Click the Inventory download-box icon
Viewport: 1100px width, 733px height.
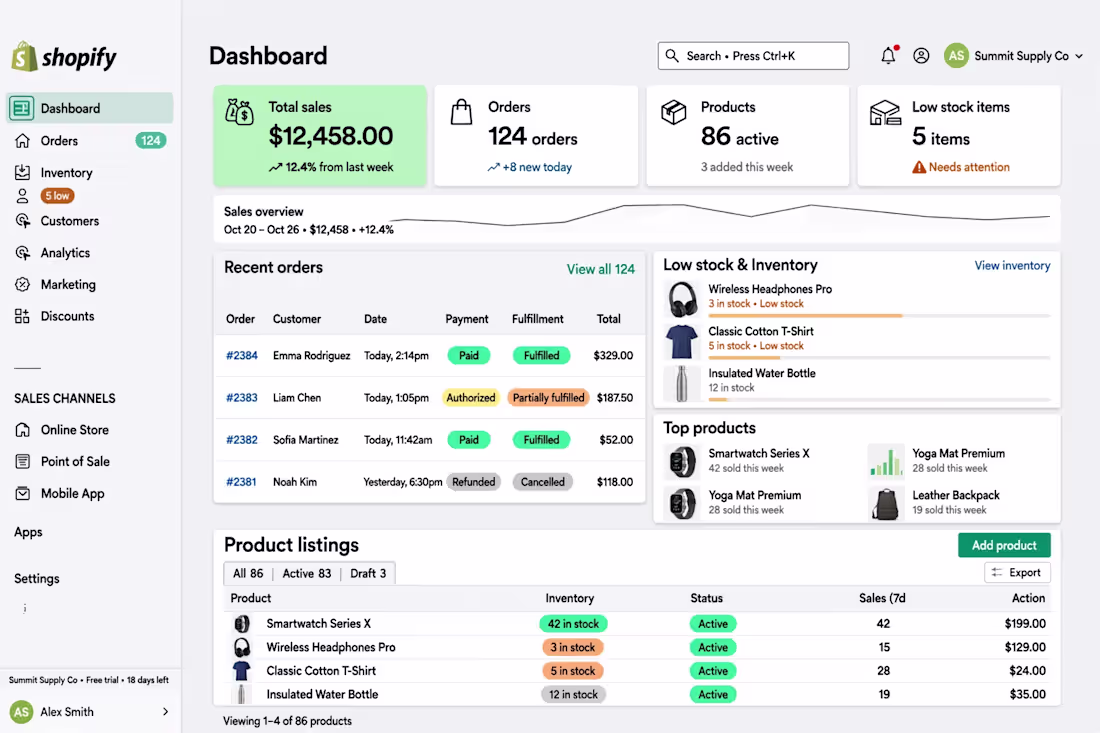click(x=22, y=172)
